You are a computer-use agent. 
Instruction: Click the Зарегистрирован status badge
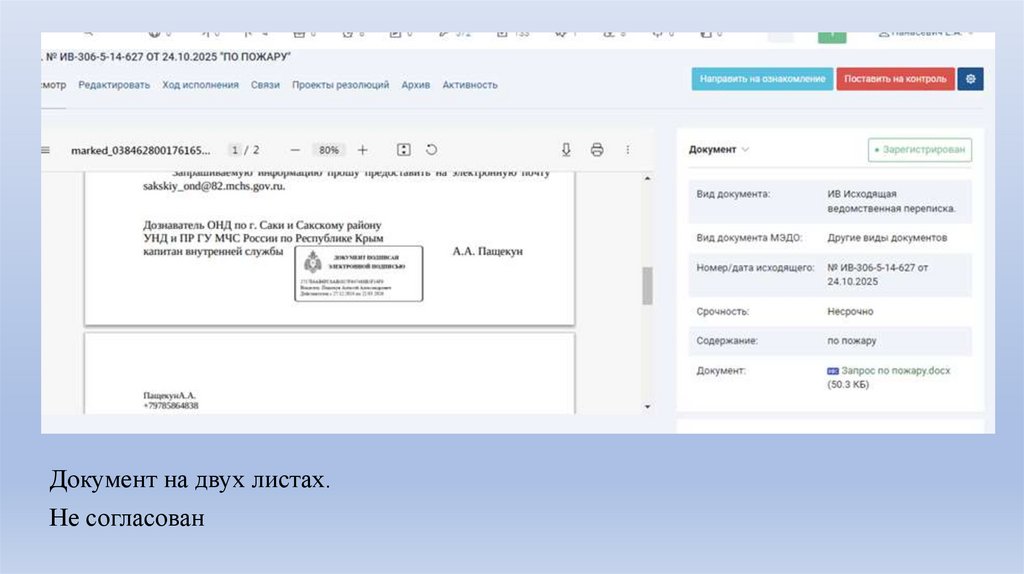coord(920,150)
